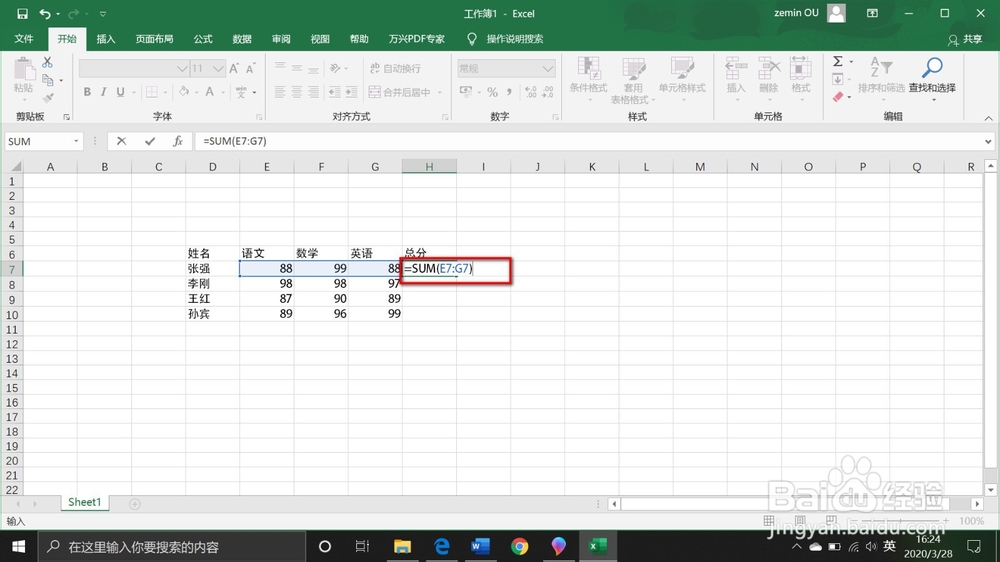1000x562 pixels.
Task: Click 操作说明搜索 search box
Action: coord(515,39)
